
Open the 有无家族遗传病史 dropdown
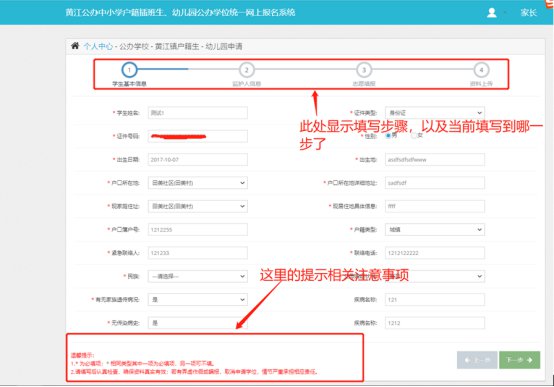pos(198,299)
